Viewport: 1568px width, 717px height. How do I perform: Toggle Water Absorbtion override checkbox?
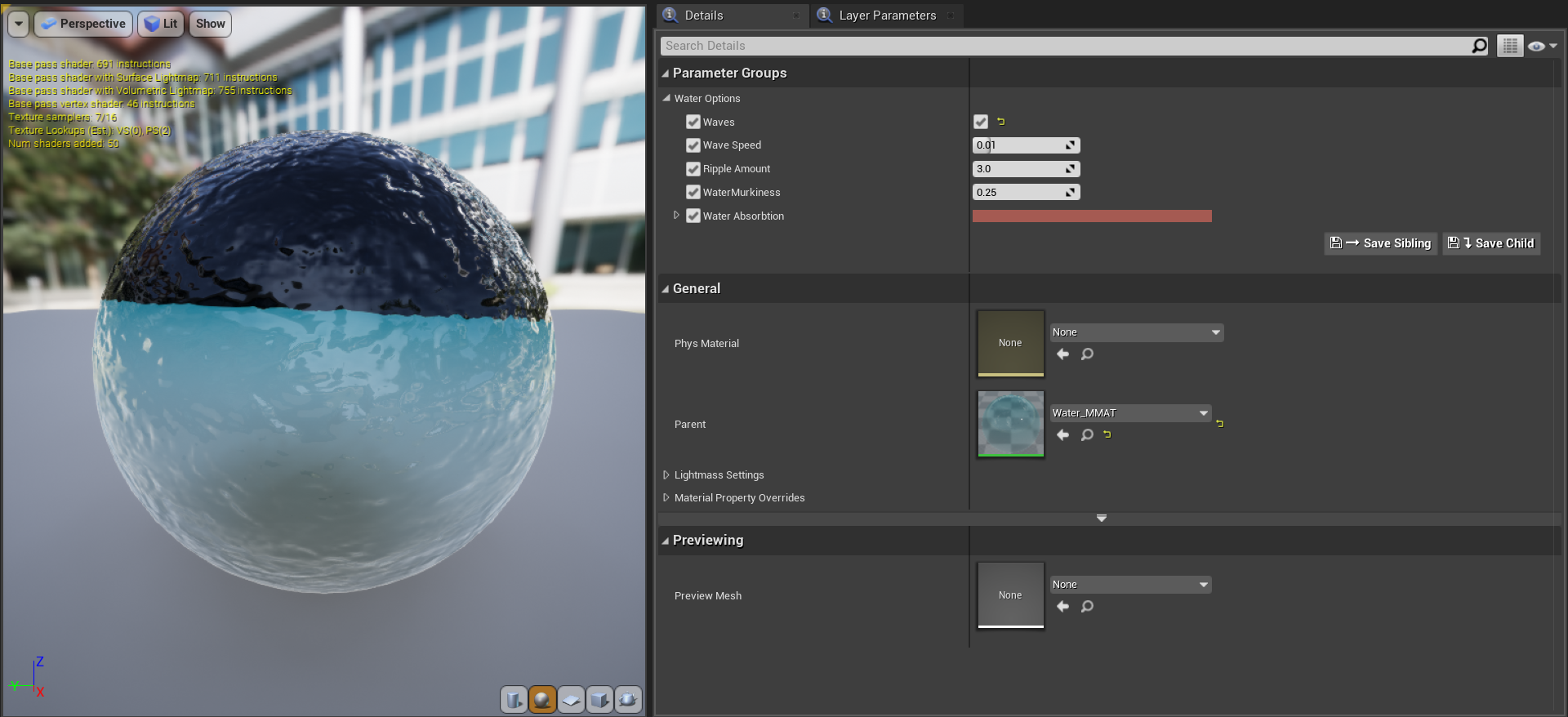[693, 216]
